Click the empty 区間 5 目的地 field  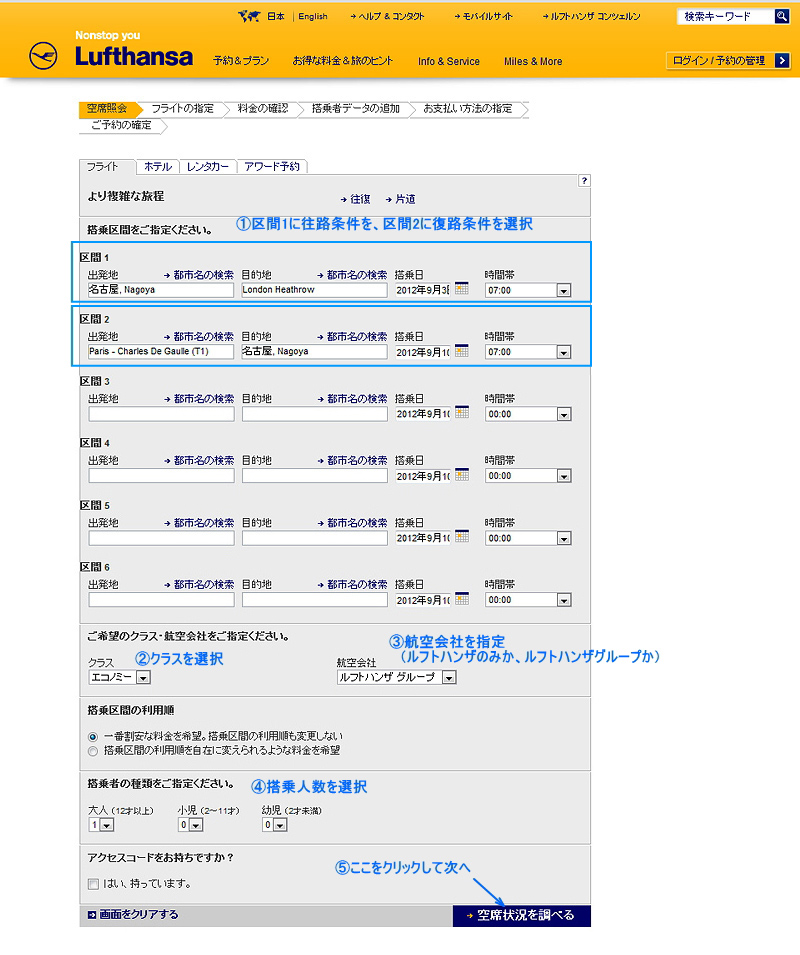coord(314,538)
